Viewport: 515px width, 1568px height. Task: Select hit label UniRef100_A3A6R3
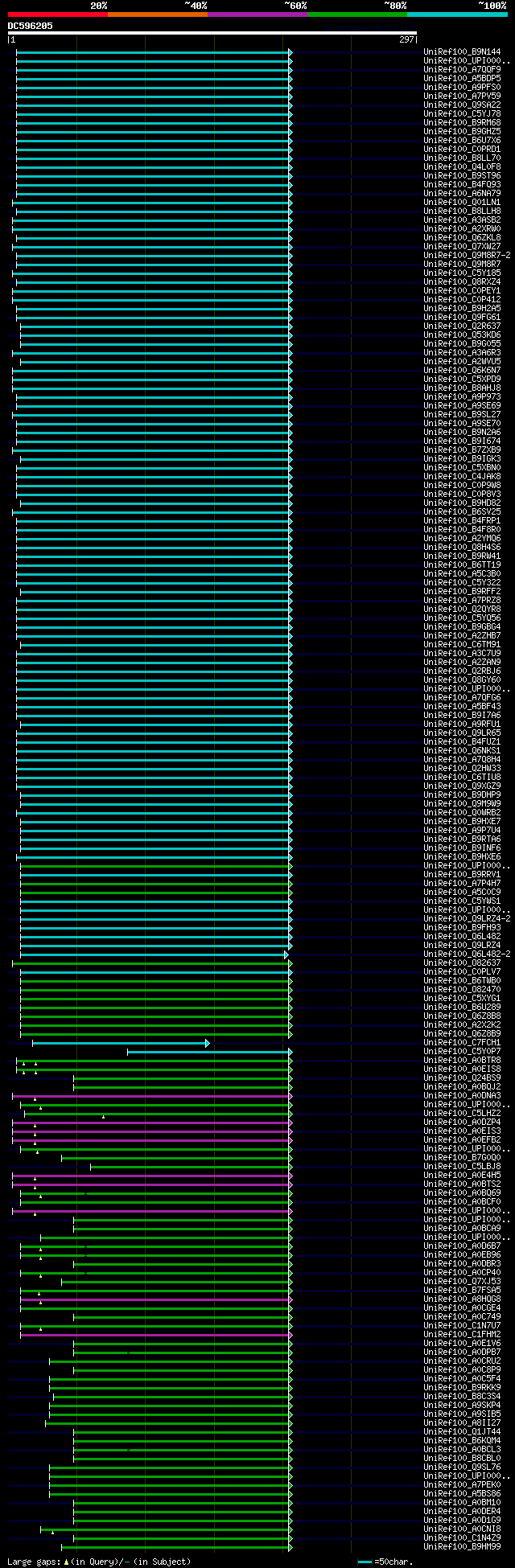[462, 353]
